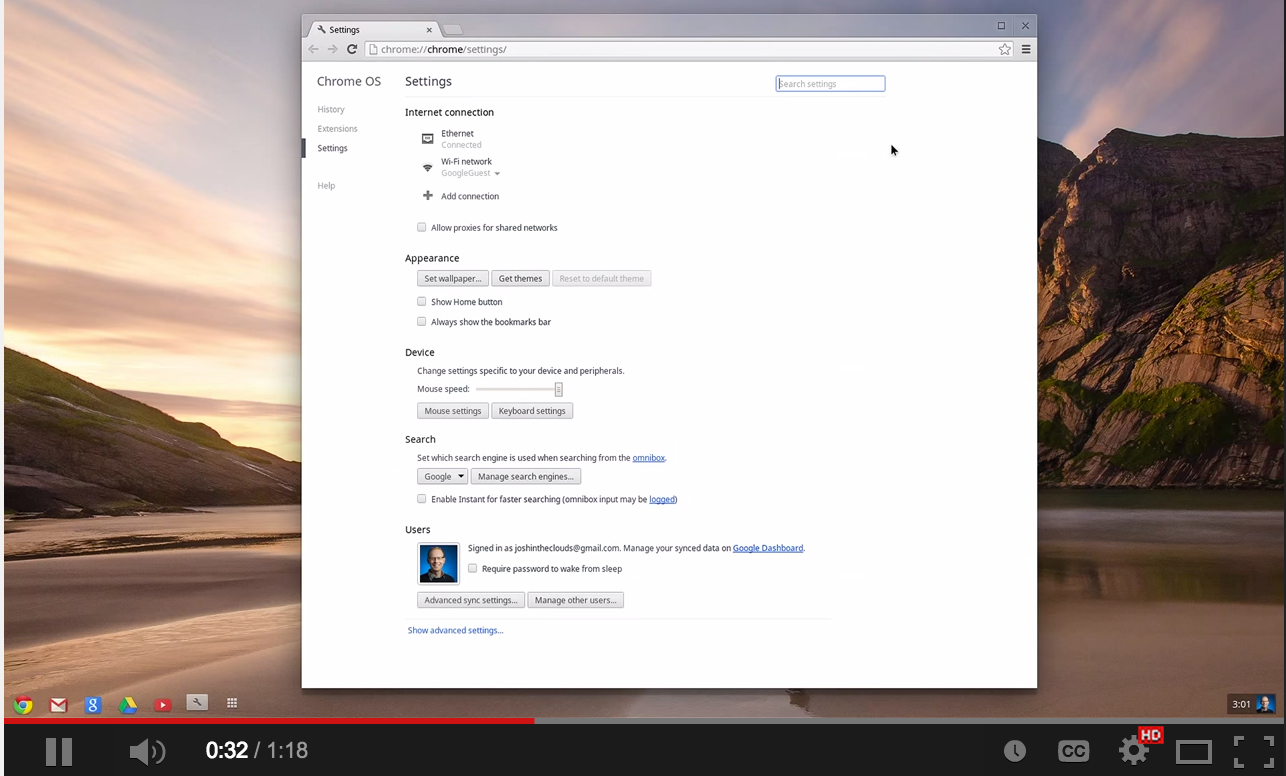The height and width of the screenshot is (776, 1286).
Task: Open video quality settings gear
Action: (1133, 751)
